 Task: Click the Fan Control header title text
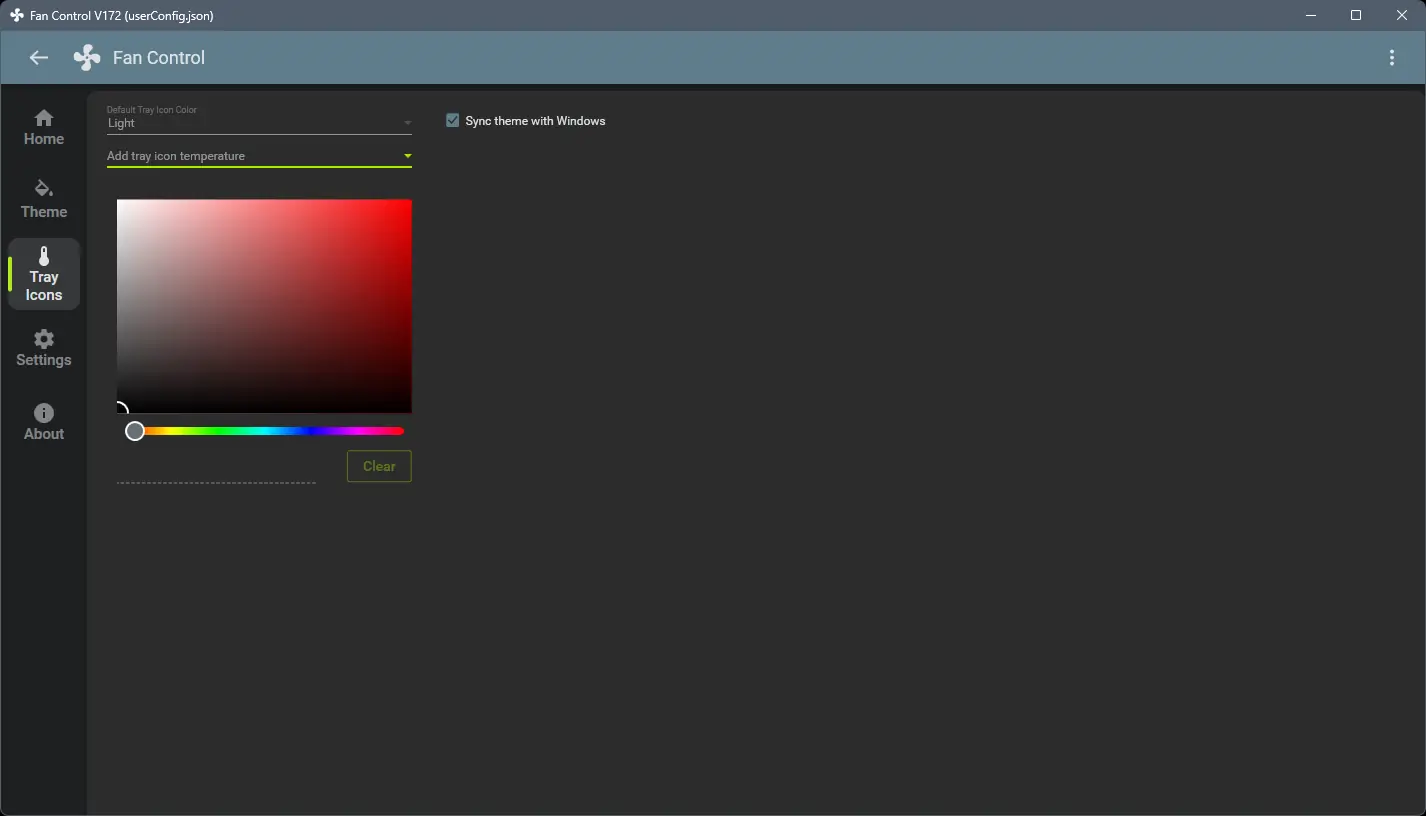coord(159,58)
